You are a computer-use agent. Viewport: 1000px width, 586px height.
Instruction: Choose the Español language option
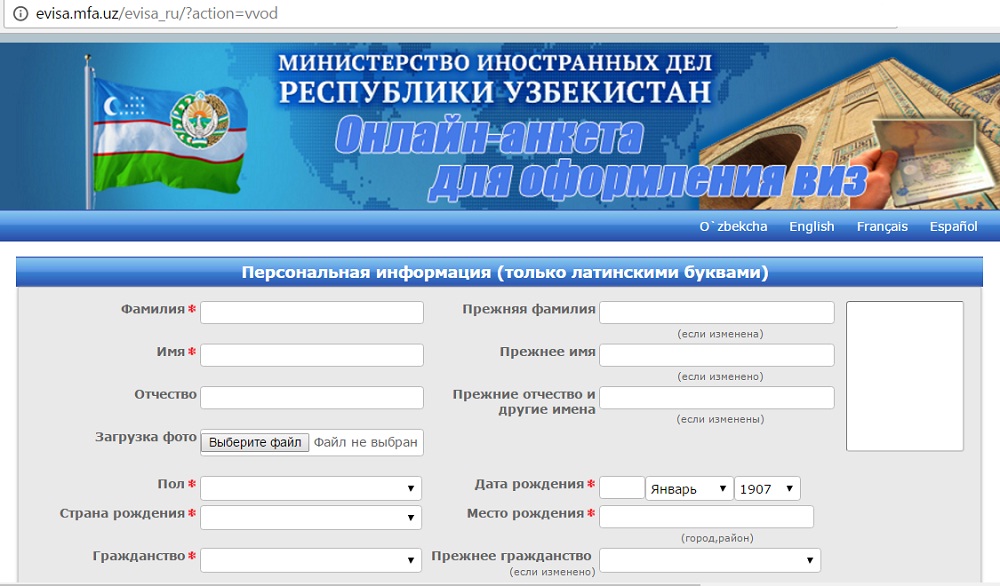pyautogui.click(x=953, y=226)
